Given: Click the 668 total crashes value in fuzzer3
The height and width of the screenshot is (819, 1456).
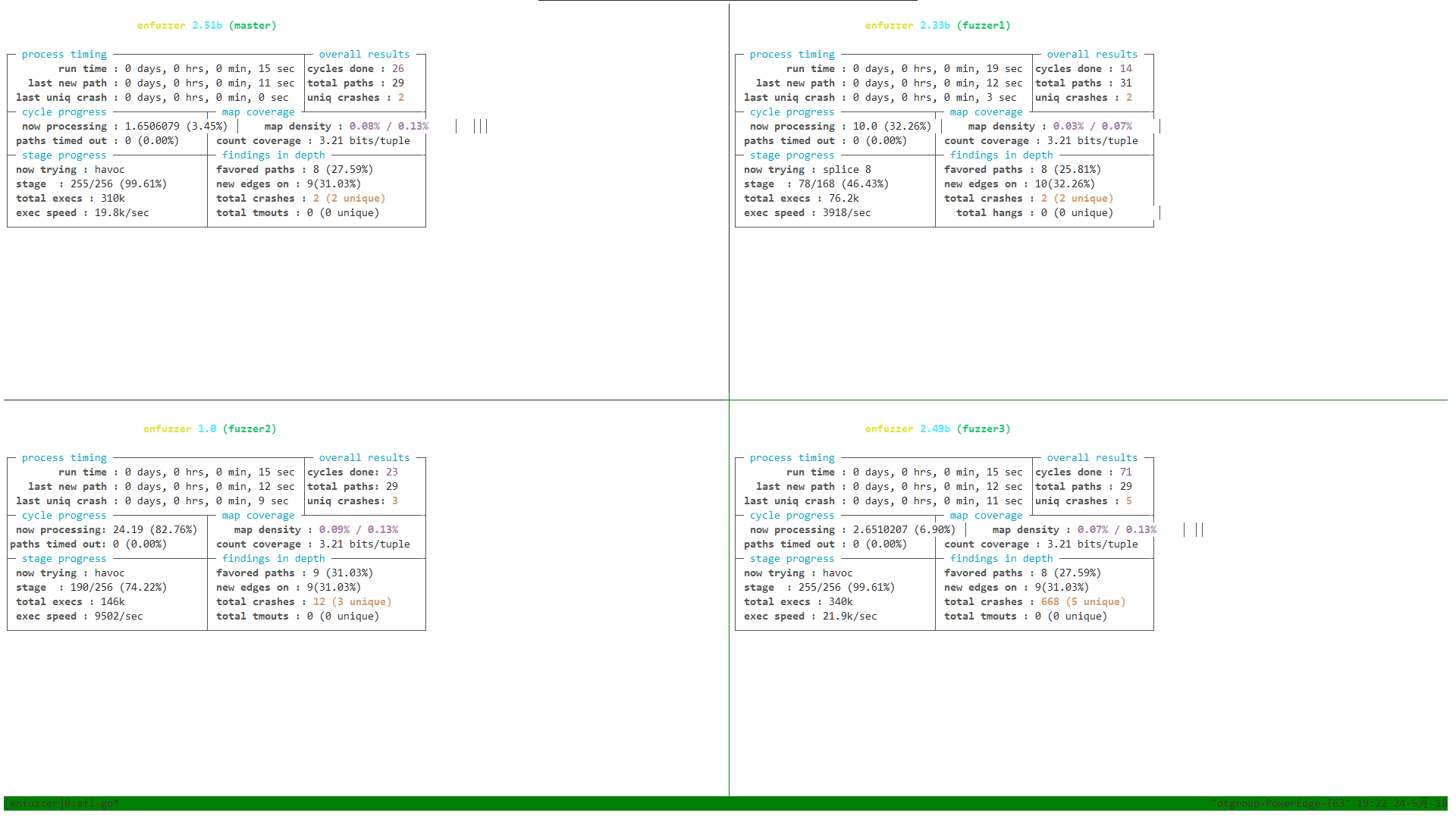Looking at the screenshot, I should (1050, 602).
